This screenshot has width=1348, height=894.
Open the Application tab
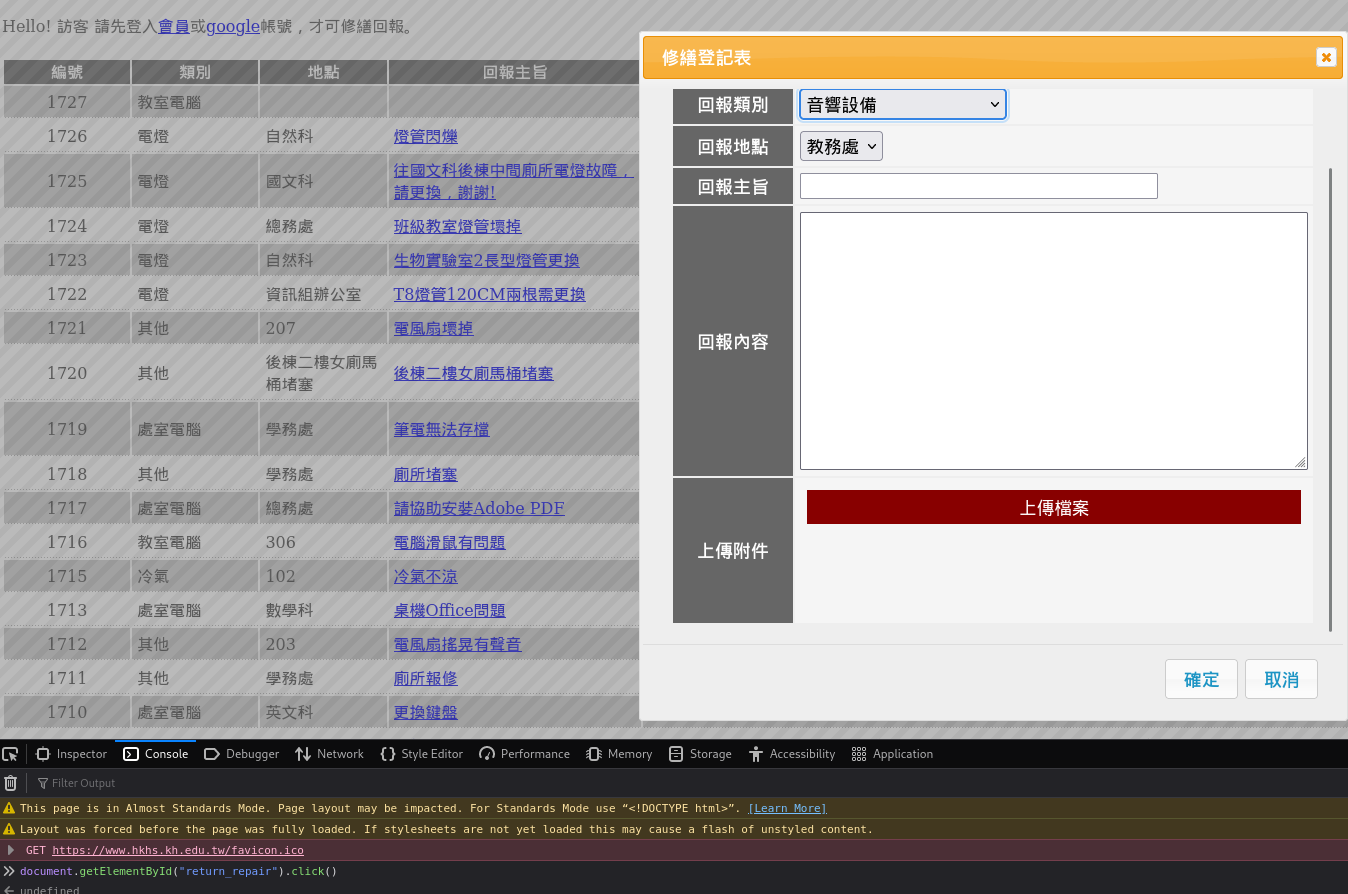[x=892, y=754]
